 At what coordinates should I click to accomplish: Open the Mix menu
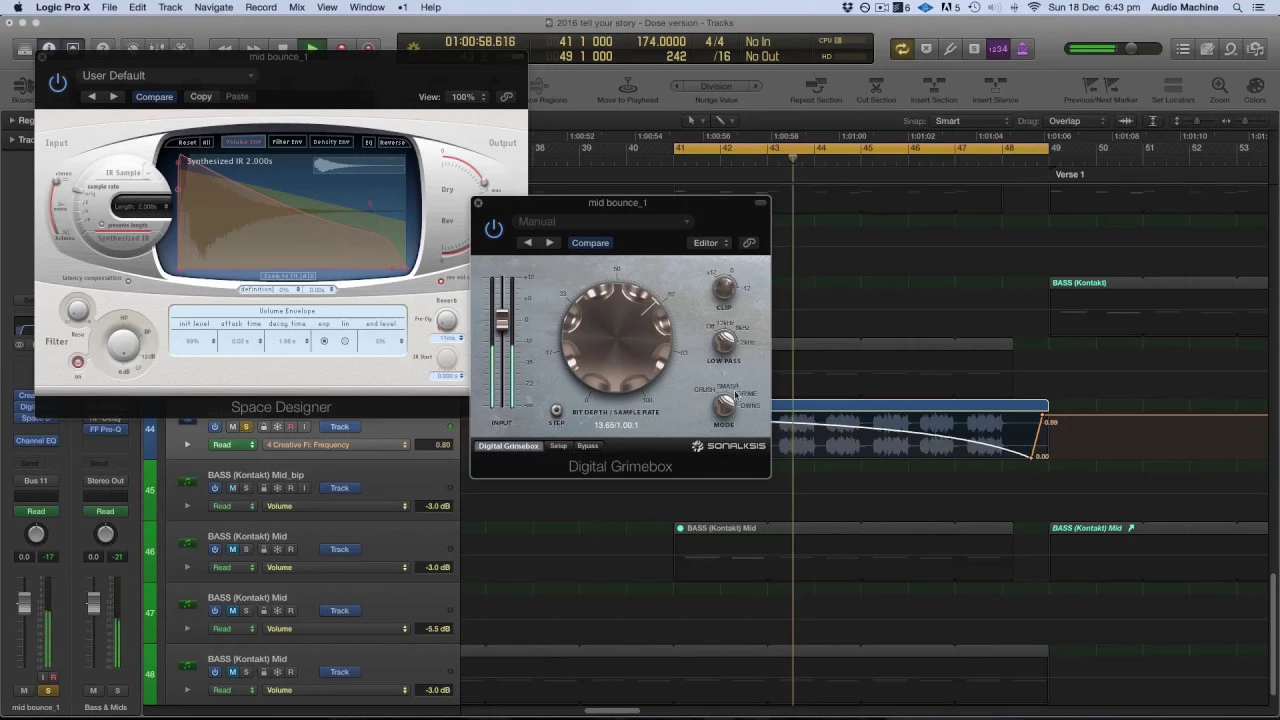point(297,8)
